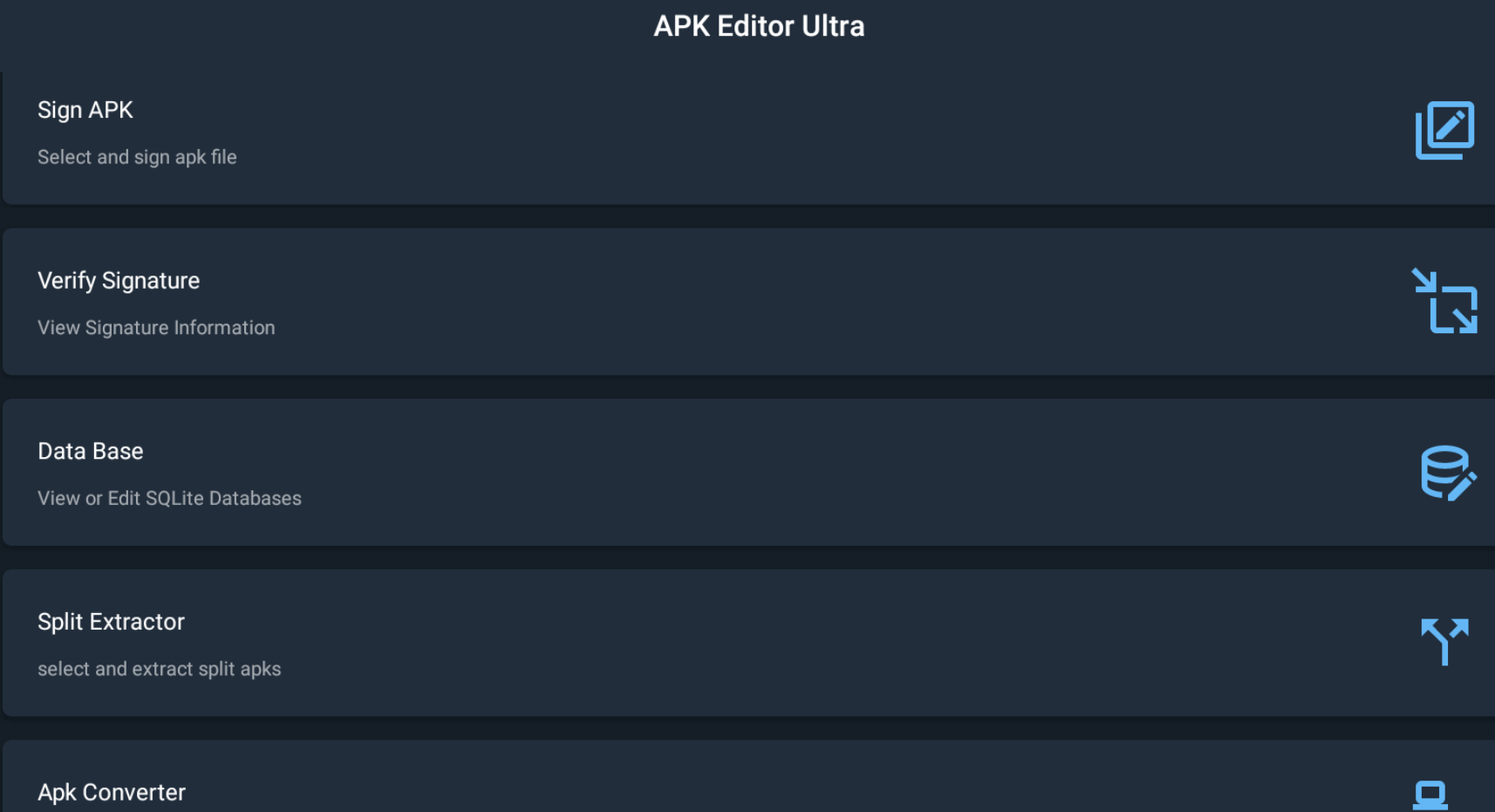
Task: Click the Apk Converter laptop icon
Action: 1430,795
